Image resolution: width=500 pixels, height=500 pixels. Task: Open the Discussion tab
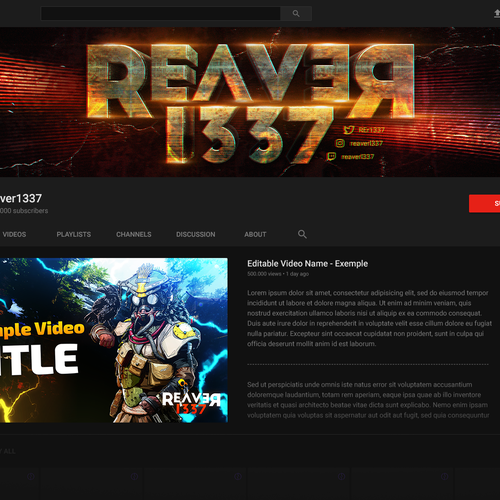196,234
